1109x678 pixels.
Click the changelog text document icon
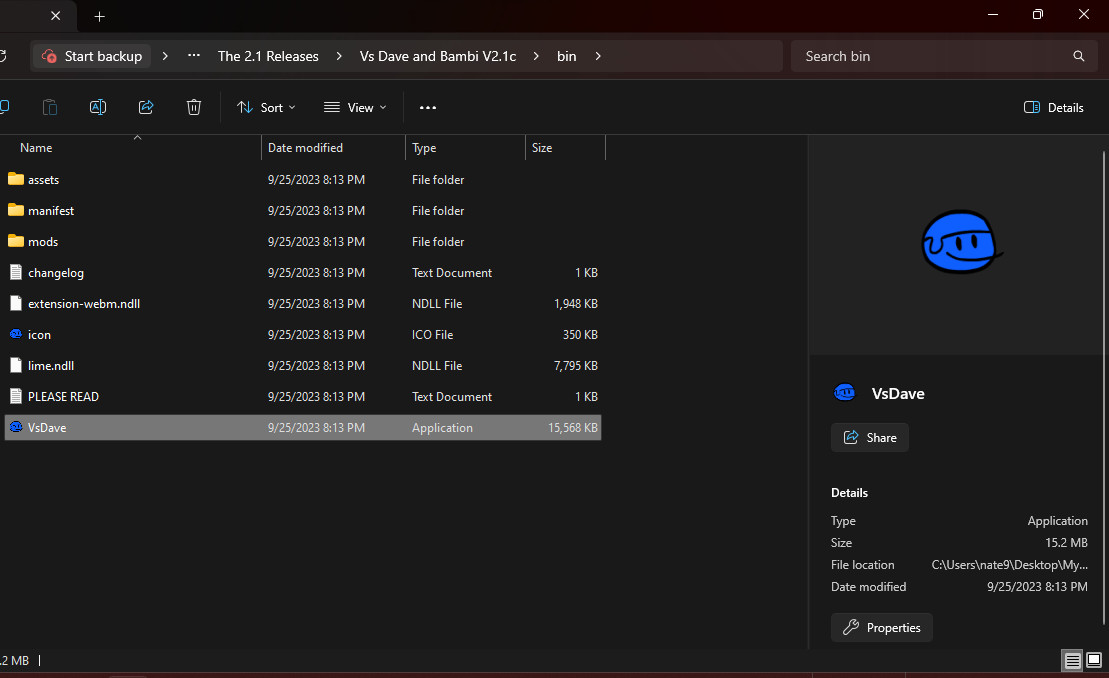(x=16, y=272)
